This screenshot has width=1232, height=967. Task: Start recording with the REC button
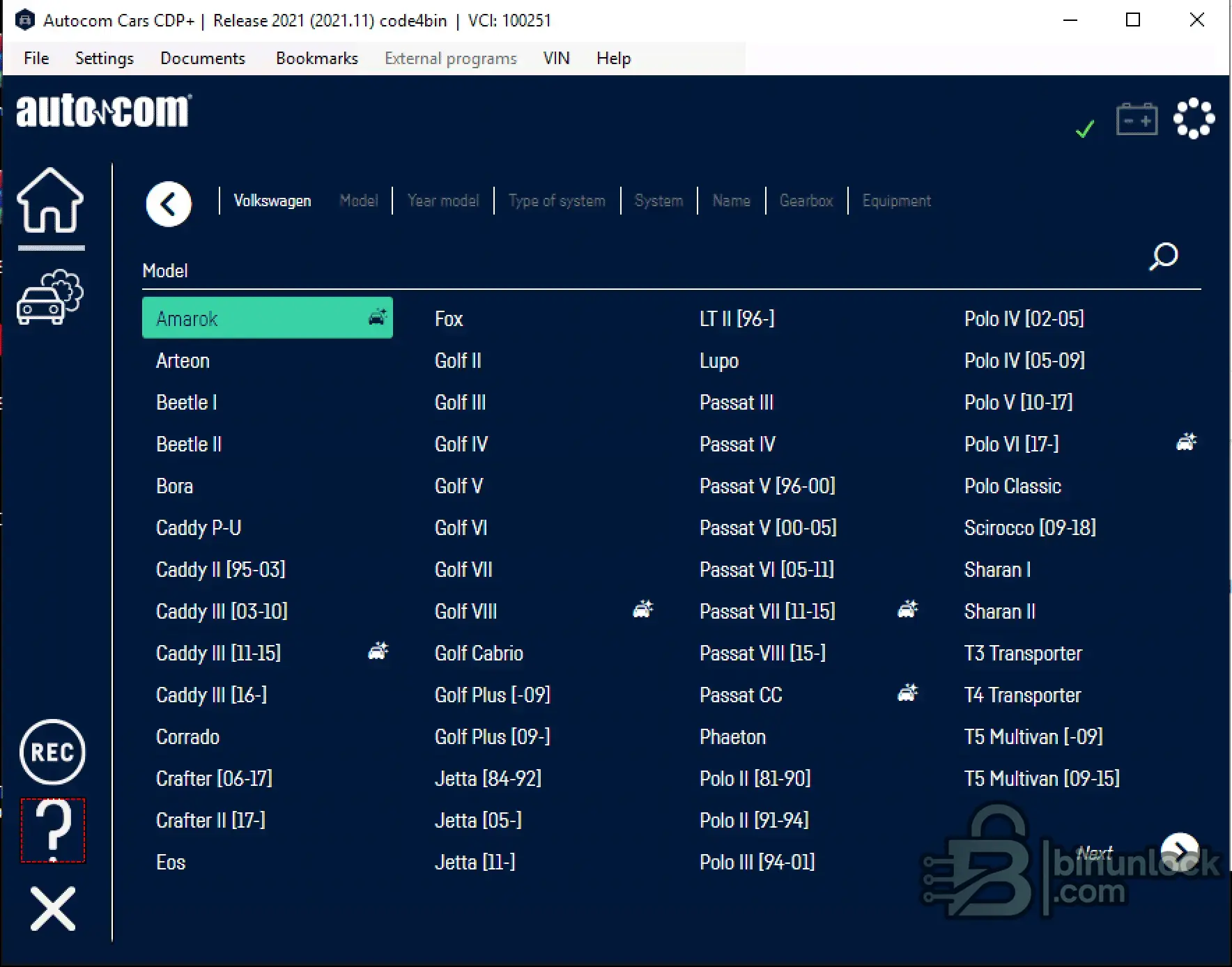[x=52, y=752]
